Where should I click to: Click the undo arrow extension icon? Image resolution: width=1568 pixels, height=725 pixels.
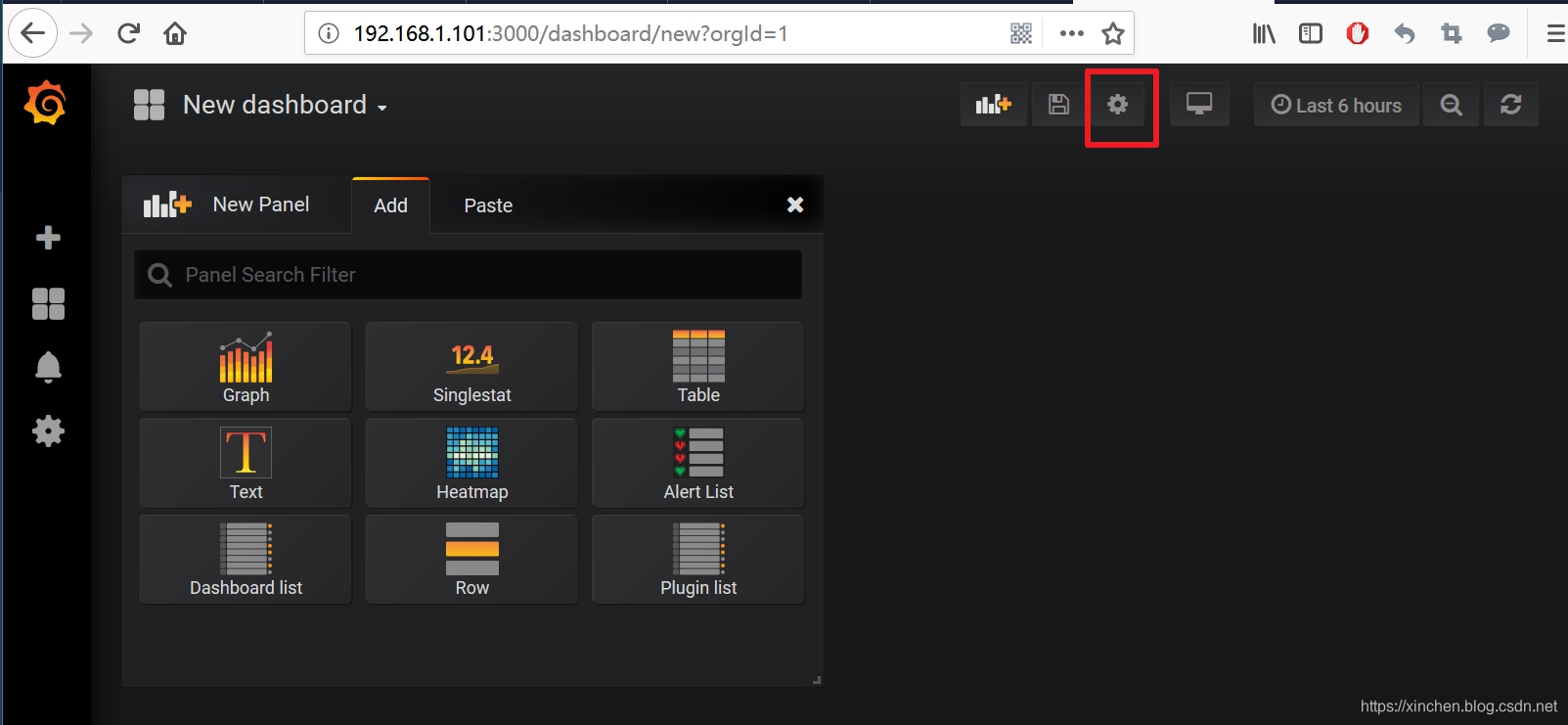pyautogui.click(x=1405, y=34)
